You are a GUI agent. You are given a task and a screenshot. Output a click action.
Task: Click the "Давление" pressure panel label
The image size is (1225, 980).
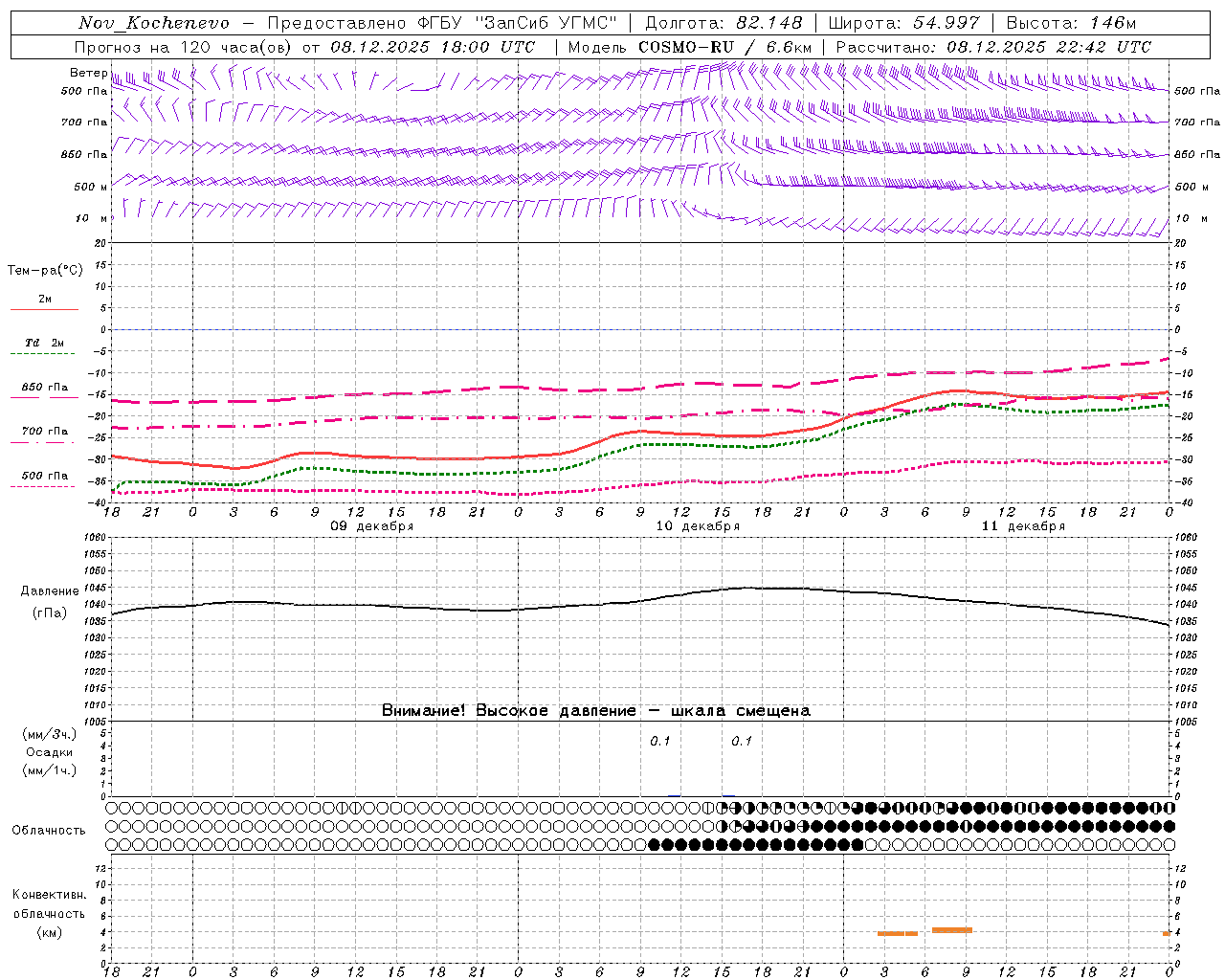click(50, 591)
